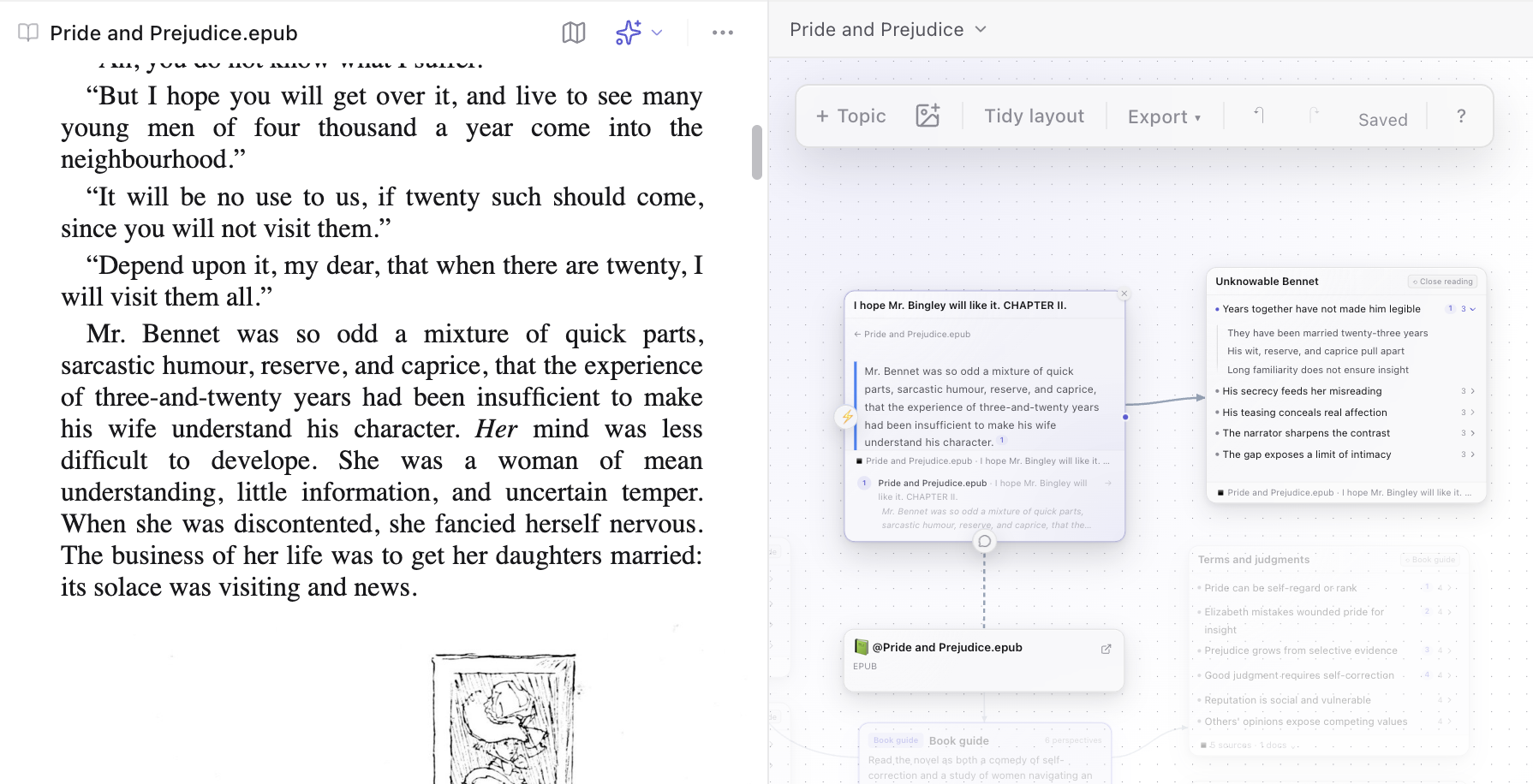
Task: Expand the Pride and Prejudice board dropdown
Action: (981, 29)
